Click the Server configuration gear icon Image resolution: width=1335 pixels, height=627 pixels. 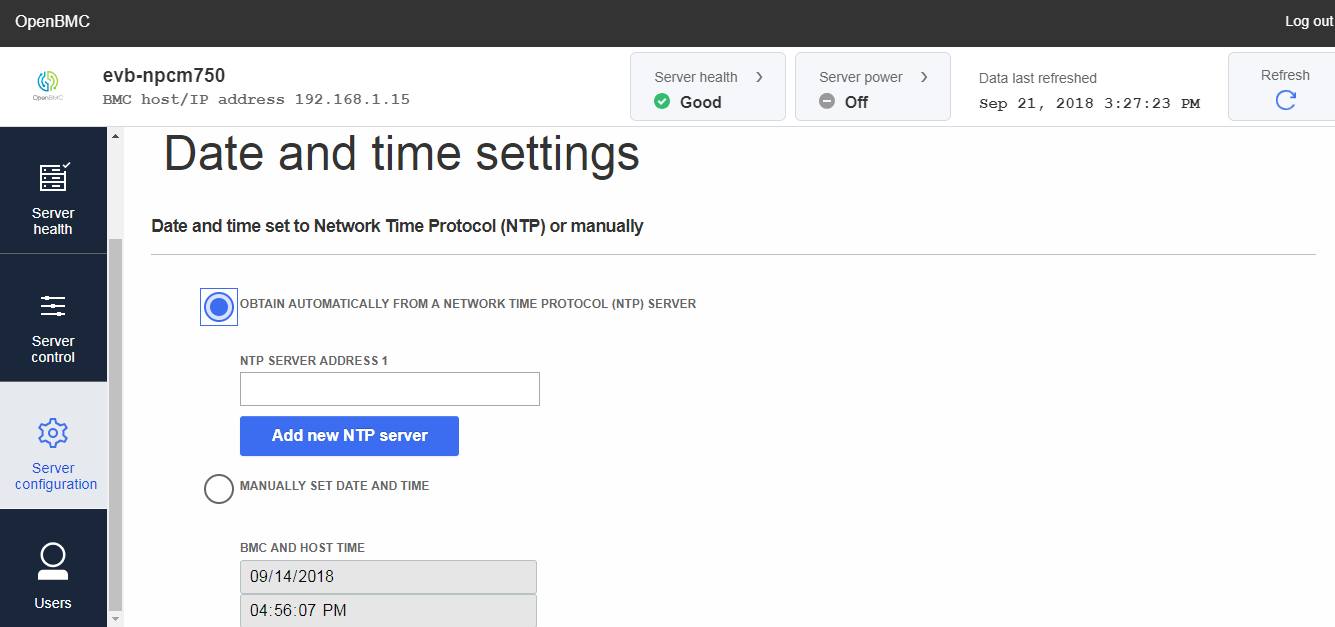[x=53, y=433]
